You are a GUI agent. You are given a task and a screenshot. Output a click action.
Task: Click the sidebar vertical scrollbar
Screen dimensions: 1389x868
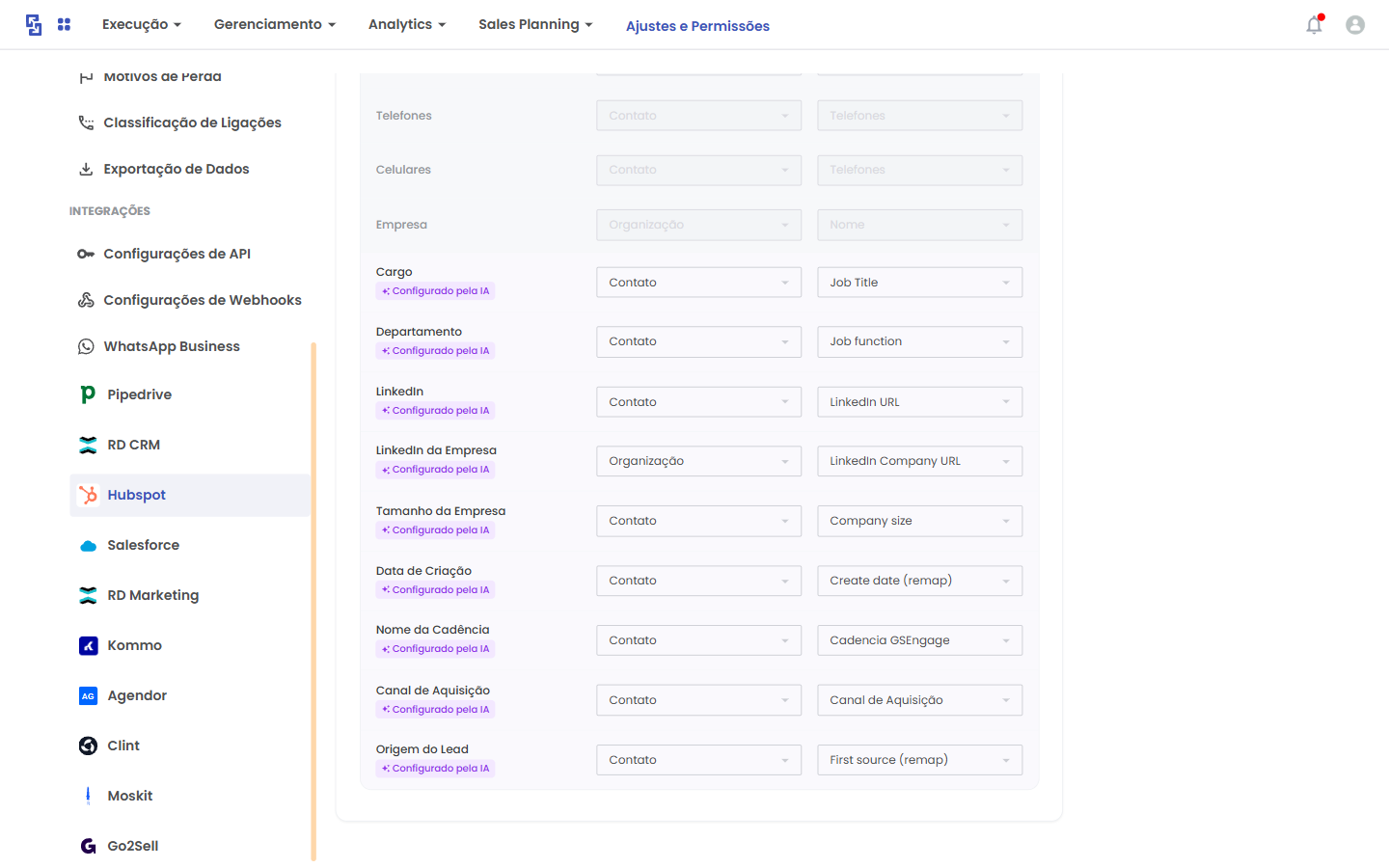(313, 601)
